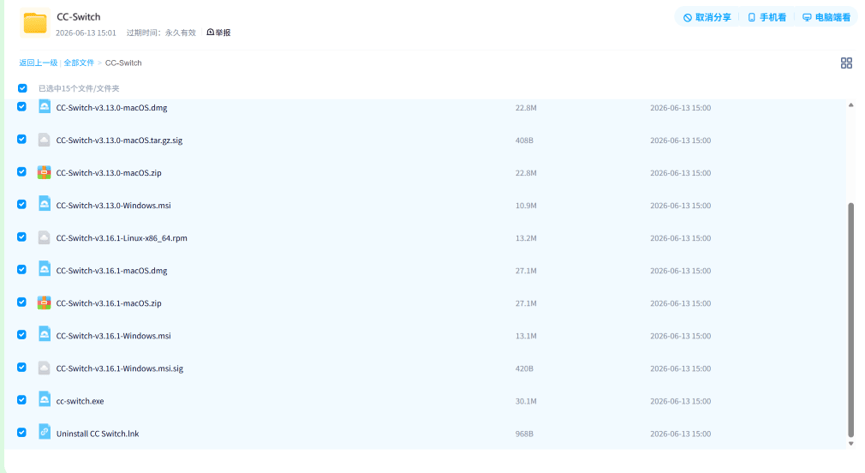Open file name CC-Switch-v3.13.0-macOS.dmg
The width and height of the screenshot is (865, 473).
coord(111,108)
